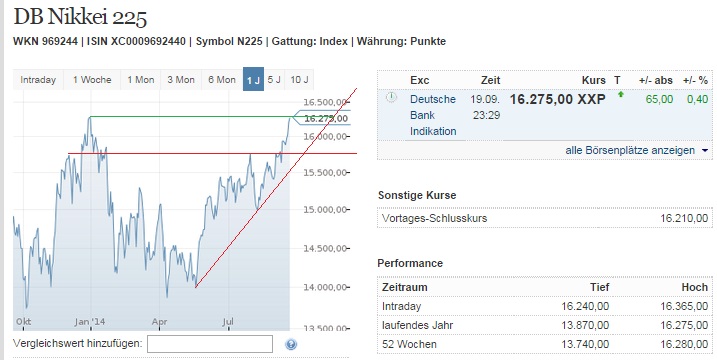Click the 0,40 percent change value
Viewport: 717px width, 360px height.
coord(697,99)
